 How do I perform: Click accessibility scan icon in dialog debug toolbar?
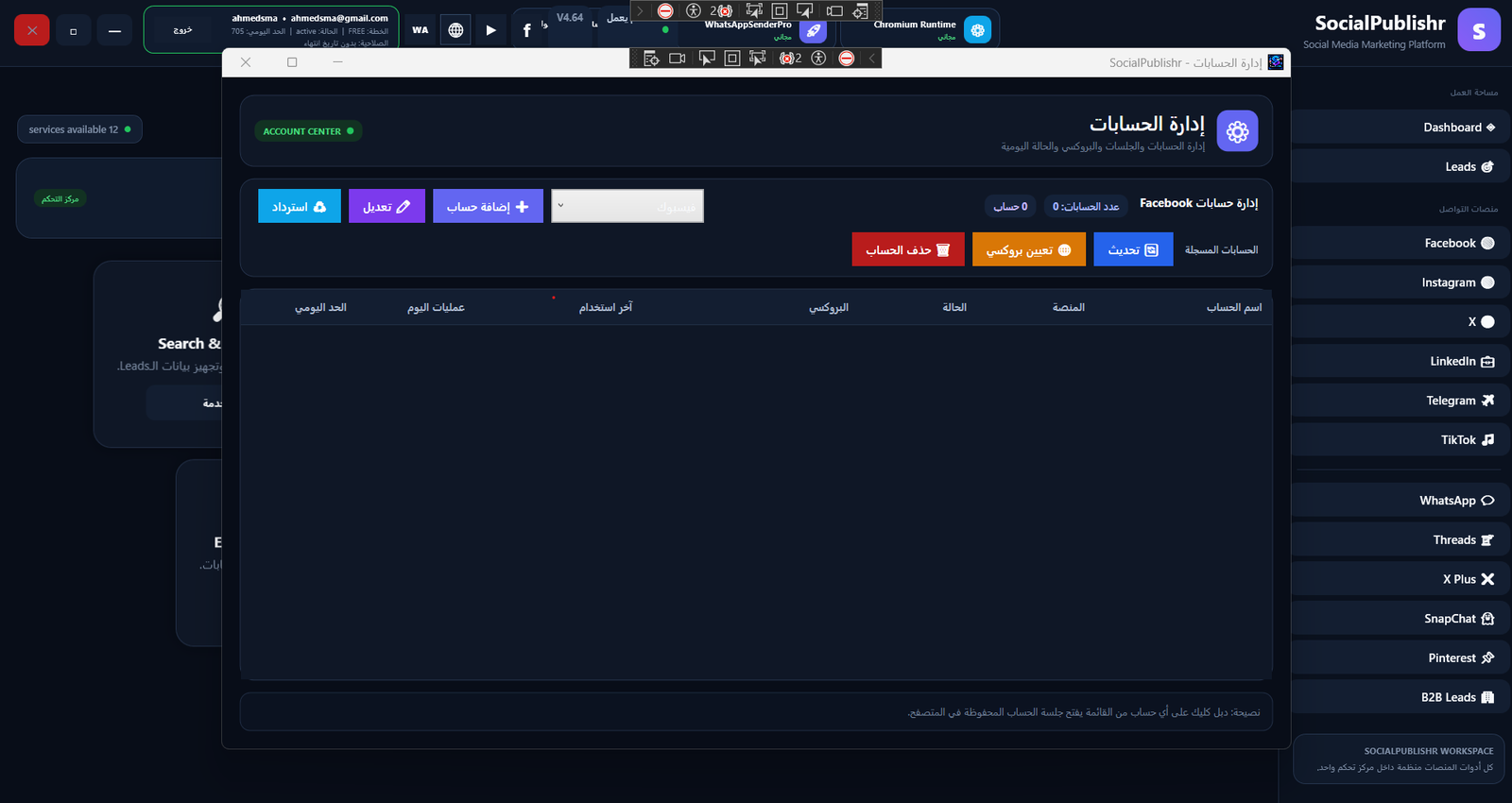tap(818, 59)
